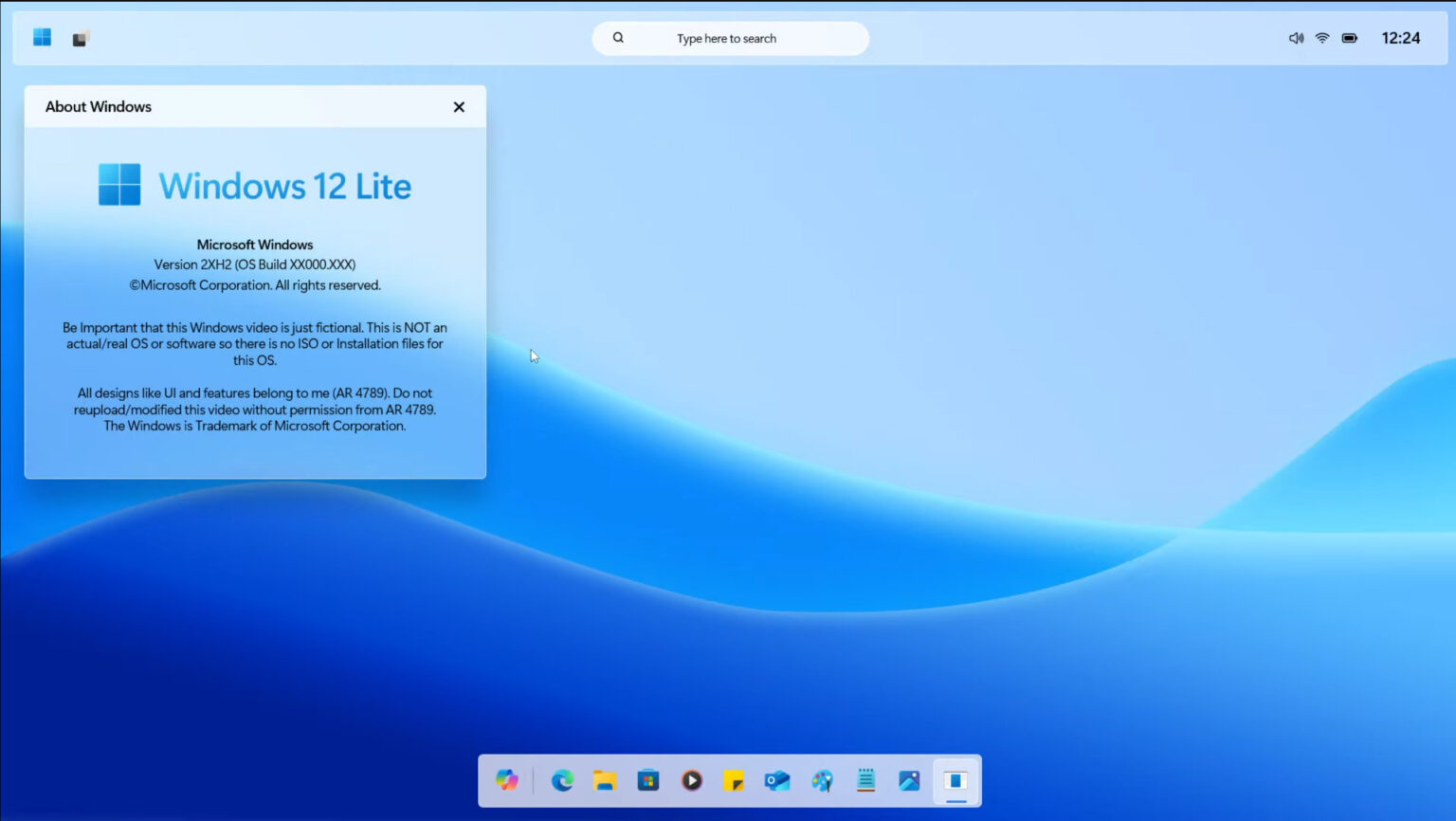
Task: Open Sticky Notes
Action: pyautogui.click(x=735, y=780)
